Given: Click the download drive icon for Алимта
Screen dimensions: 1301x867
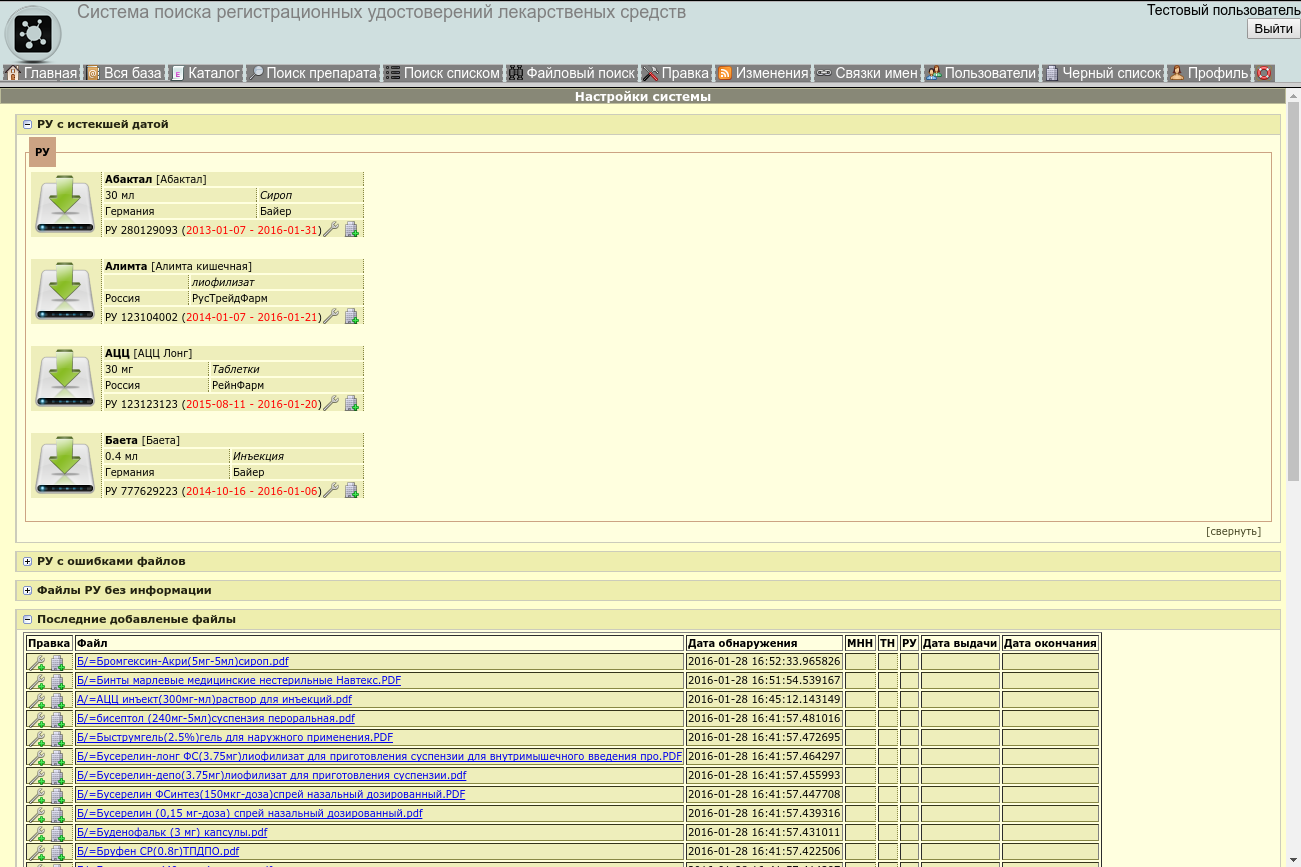Looking at the screenshot, I should coord(66,291).
